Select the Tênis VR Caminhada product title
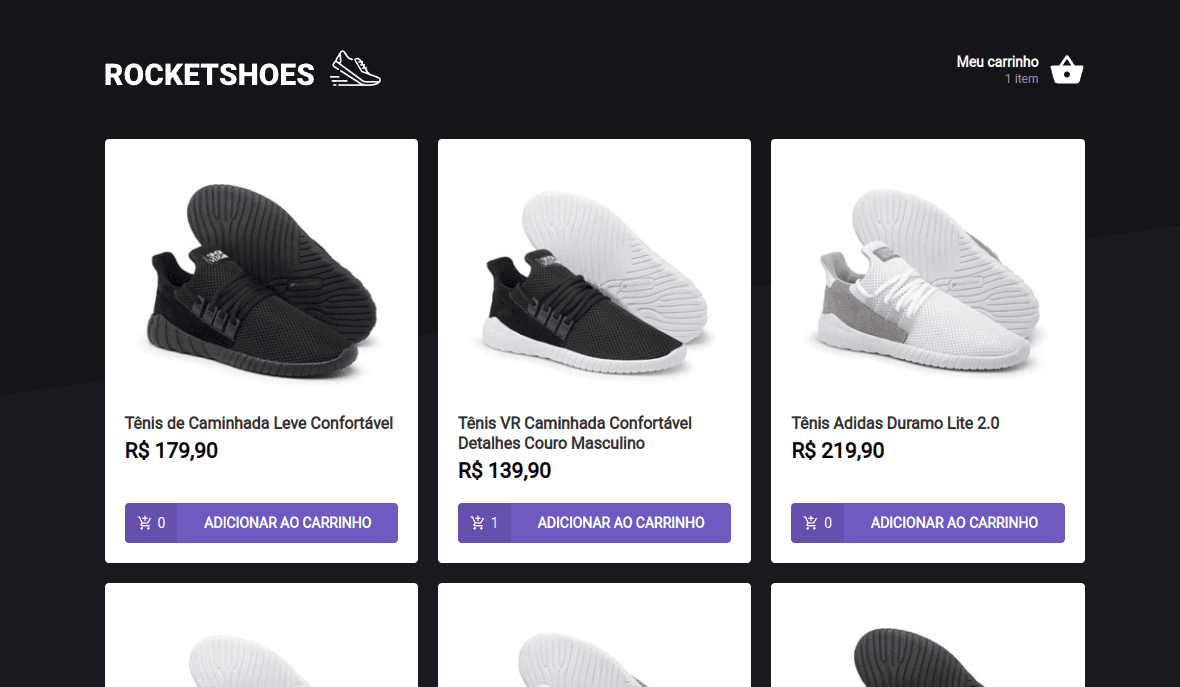 pos(574,432)
